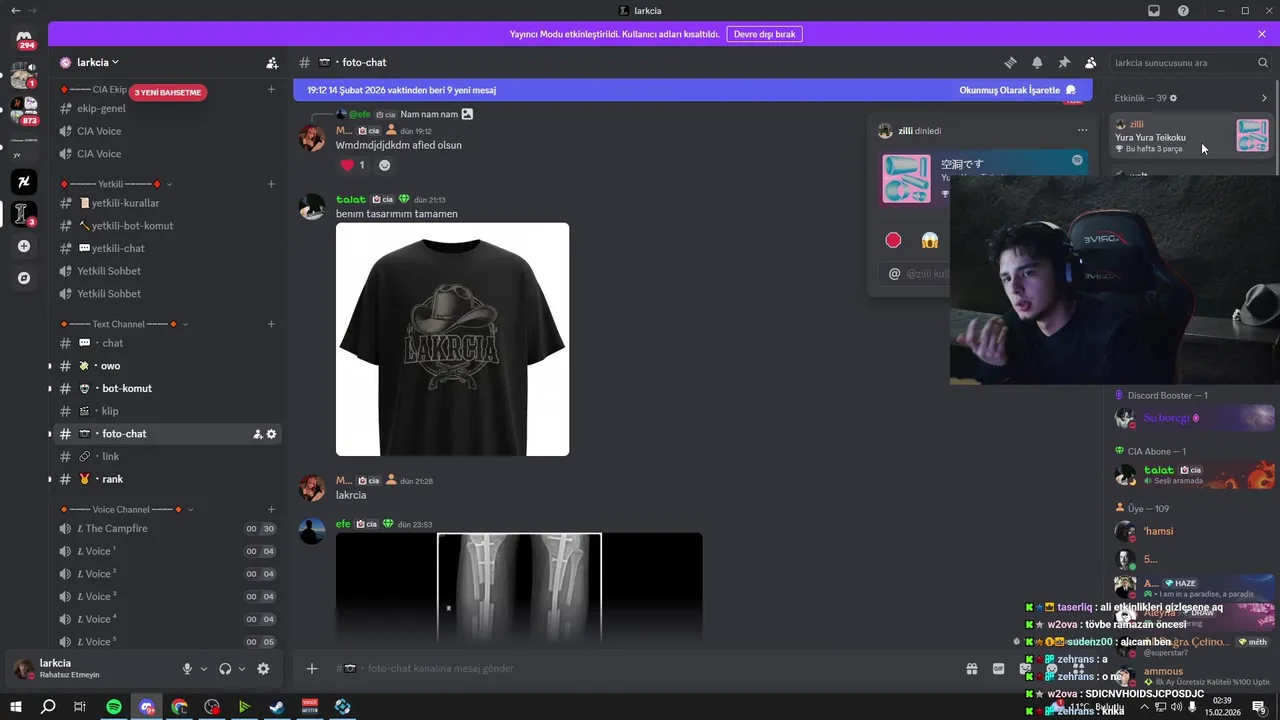Viewport: 1280px width, 720px height.
Task: Click Okunmuş Olarak İşaretle
Action: pyautogui.click(x=1017, y=90)
